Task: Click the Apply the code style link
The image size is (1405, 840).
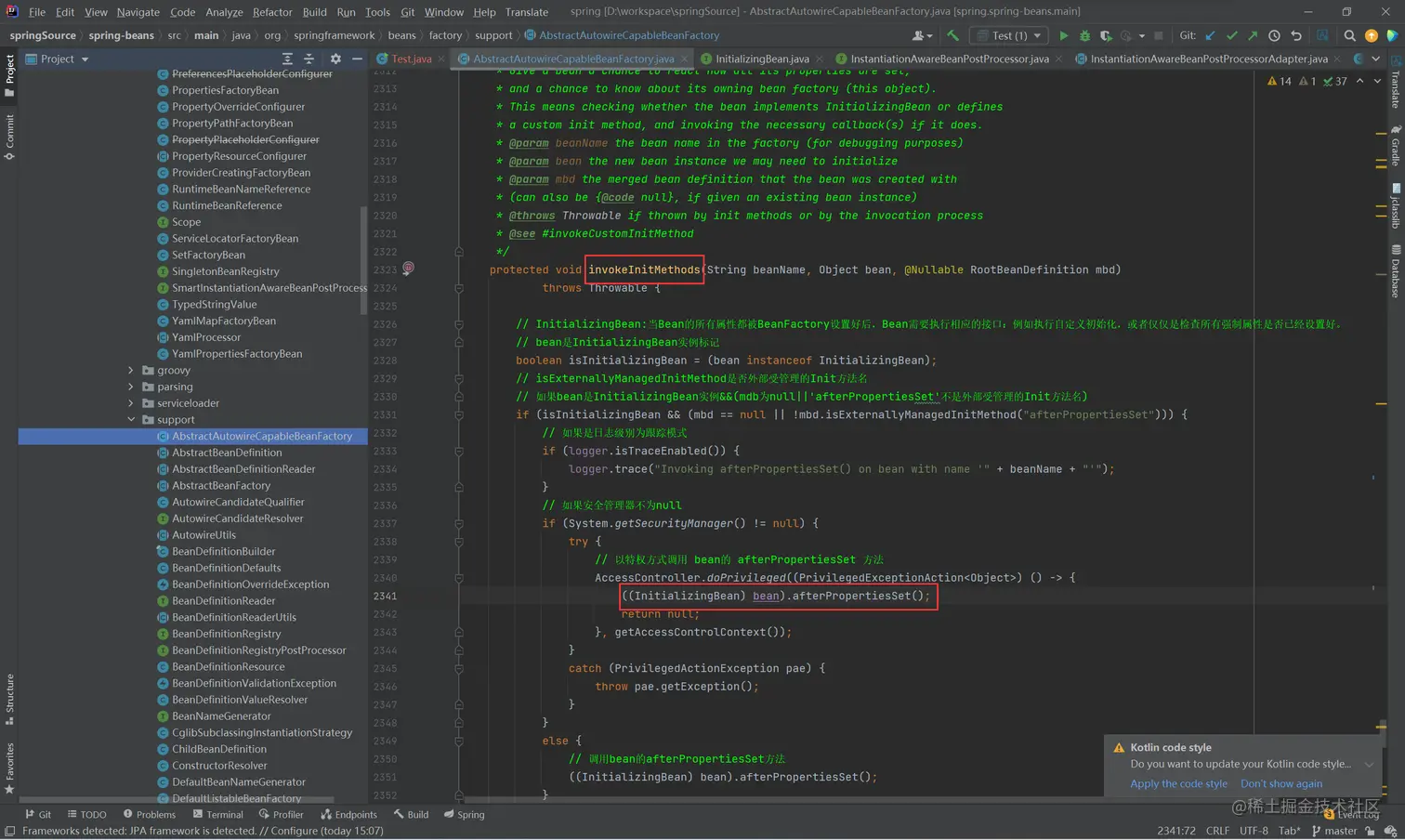Action: pos(1178,783)
